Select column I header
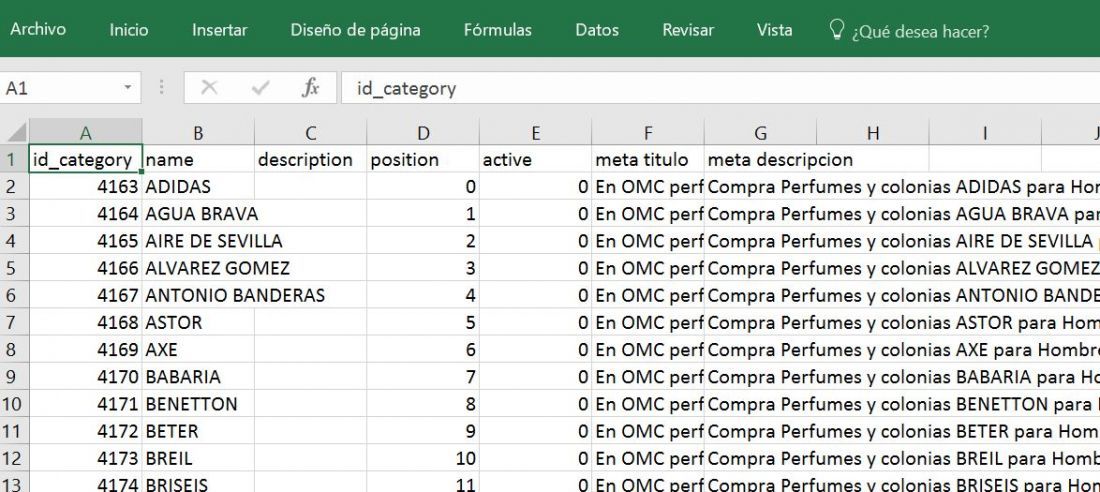 coord(985,132)
